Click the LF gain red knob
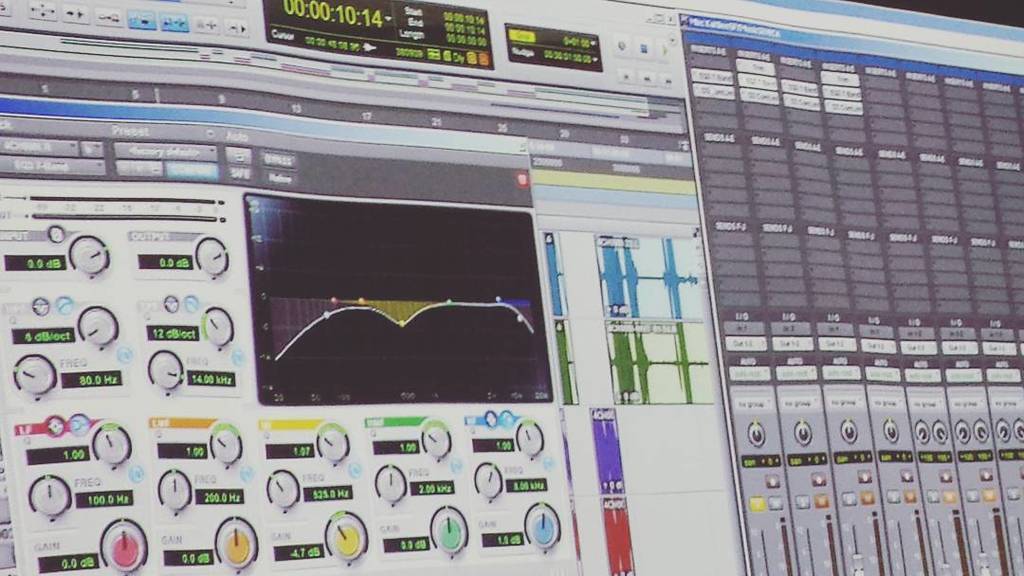 coord(124,547)
